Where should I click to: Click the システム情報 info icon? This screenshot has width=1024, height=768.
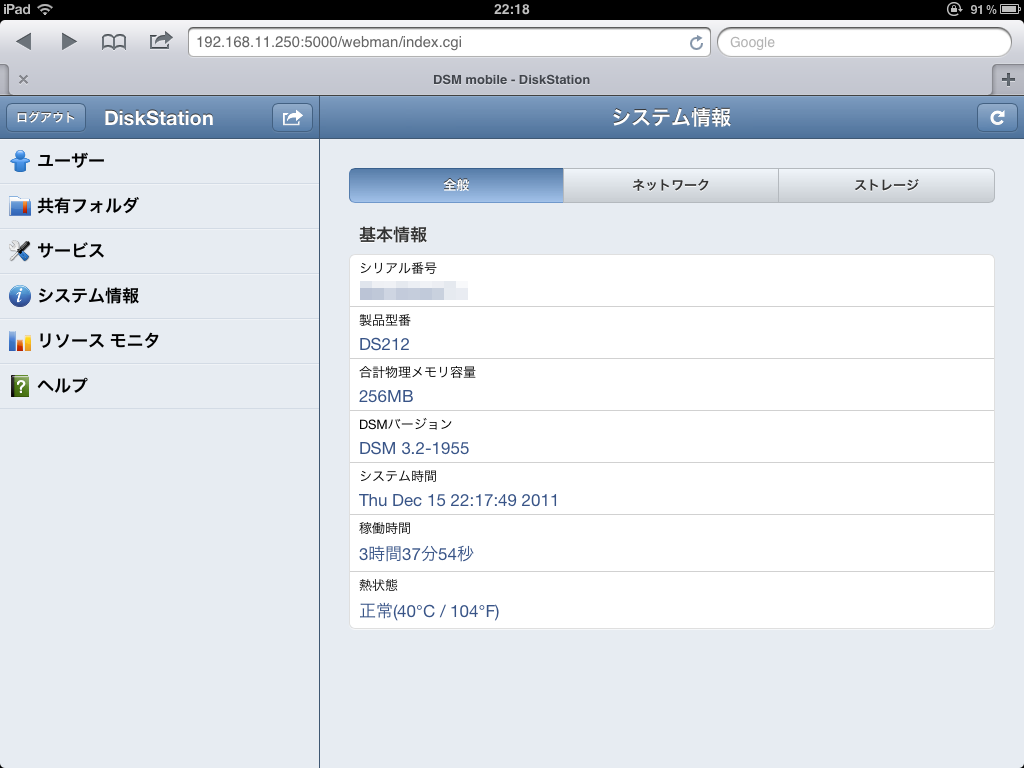(x=20, y=296)
